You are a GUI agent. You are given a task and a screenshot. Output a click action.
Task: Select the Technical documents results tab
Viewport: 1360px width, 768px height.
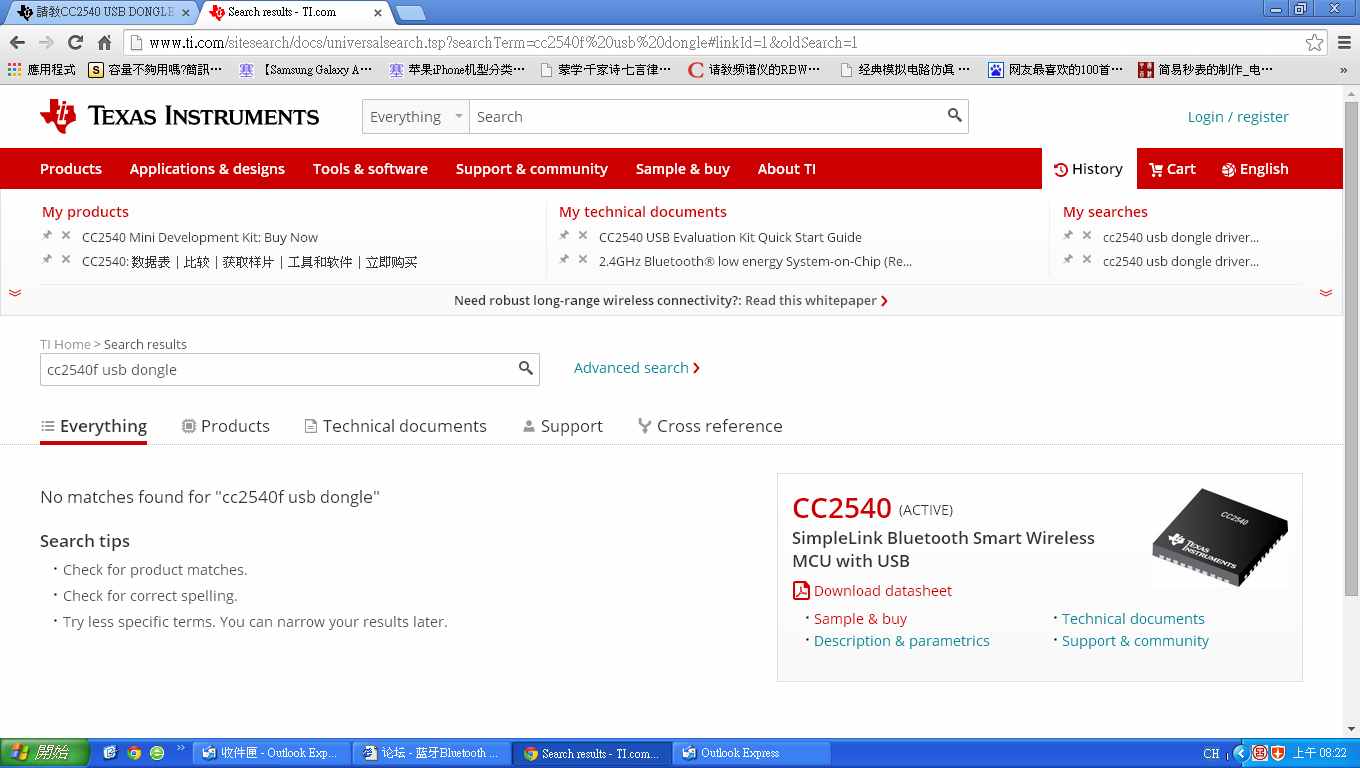(395, 426)
